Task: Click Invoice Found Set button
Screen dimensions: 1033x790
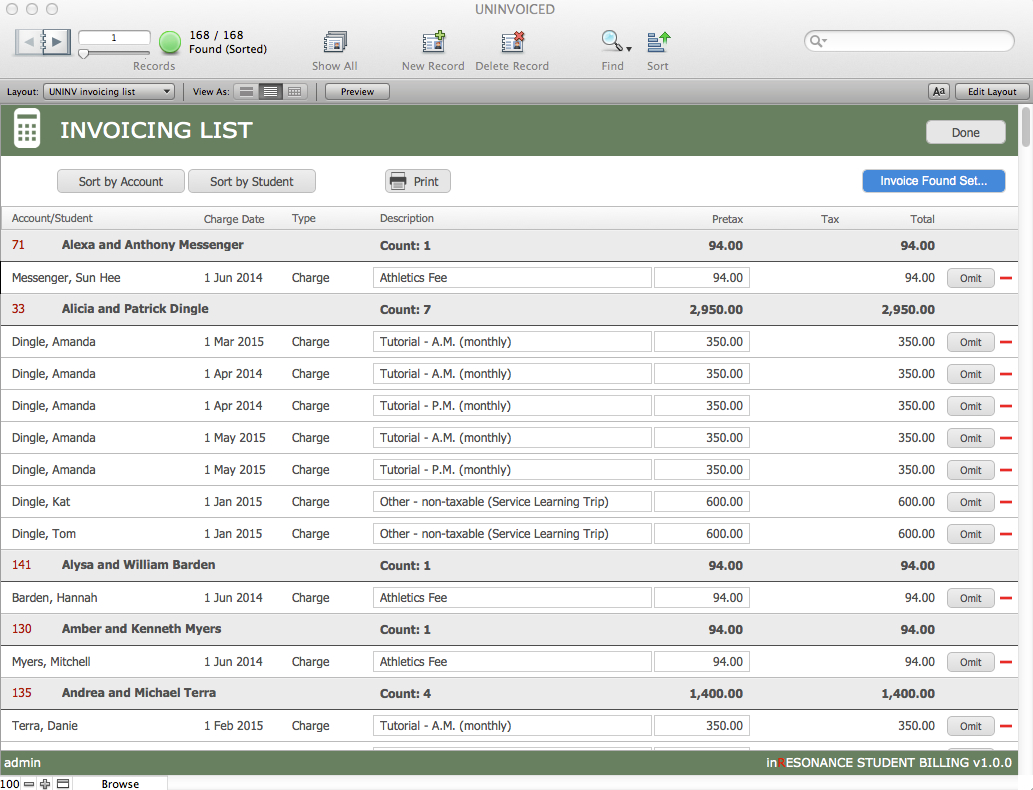Action: pyautogui.click(x=934, y=181)
